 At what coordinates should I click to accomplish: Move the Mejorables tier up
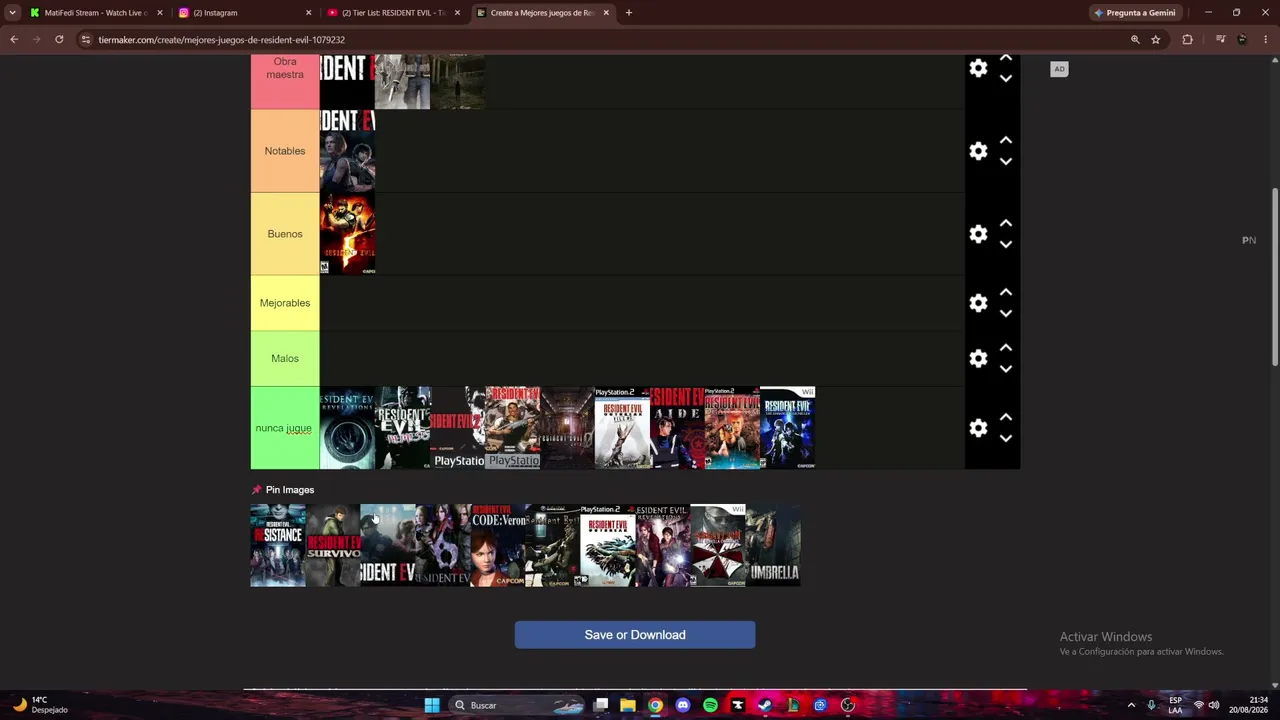(x=1006, y=293)
